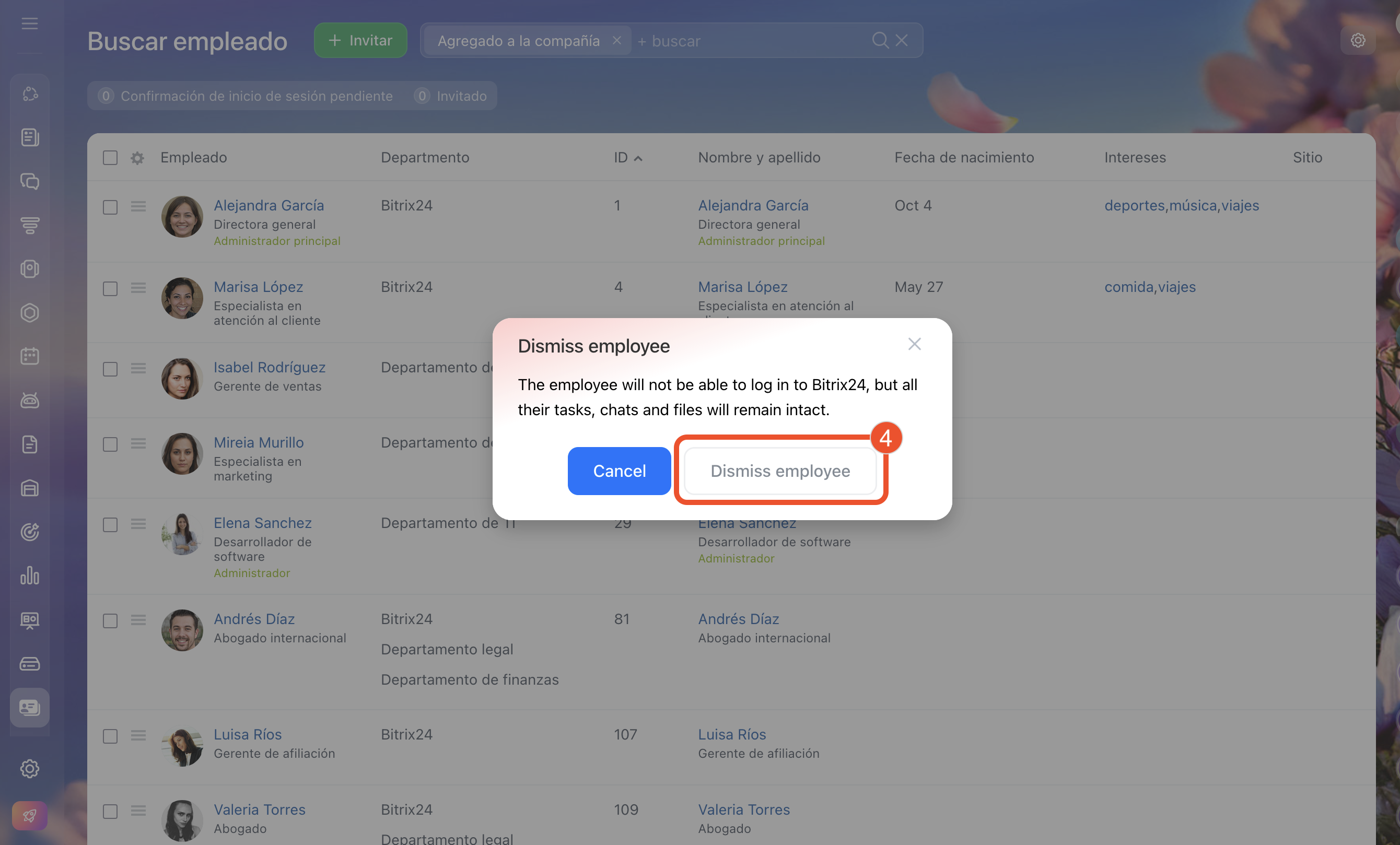Click the Dismiss employee confirmation button
1400x845 pixels.
tap(779, 471)
